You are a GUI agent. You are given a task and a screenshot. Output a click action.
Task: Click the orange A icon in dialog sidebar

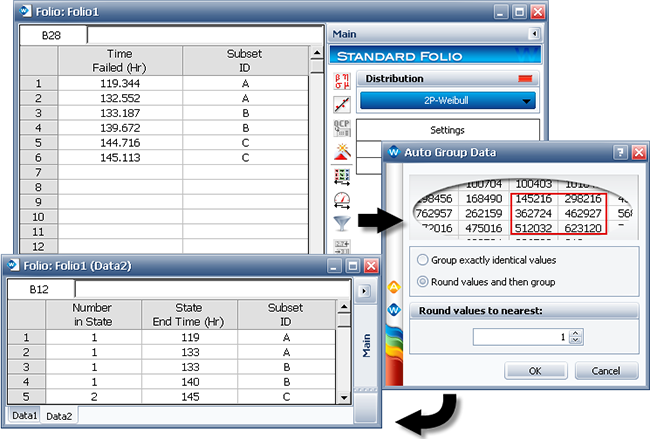(x=394, y=286)
